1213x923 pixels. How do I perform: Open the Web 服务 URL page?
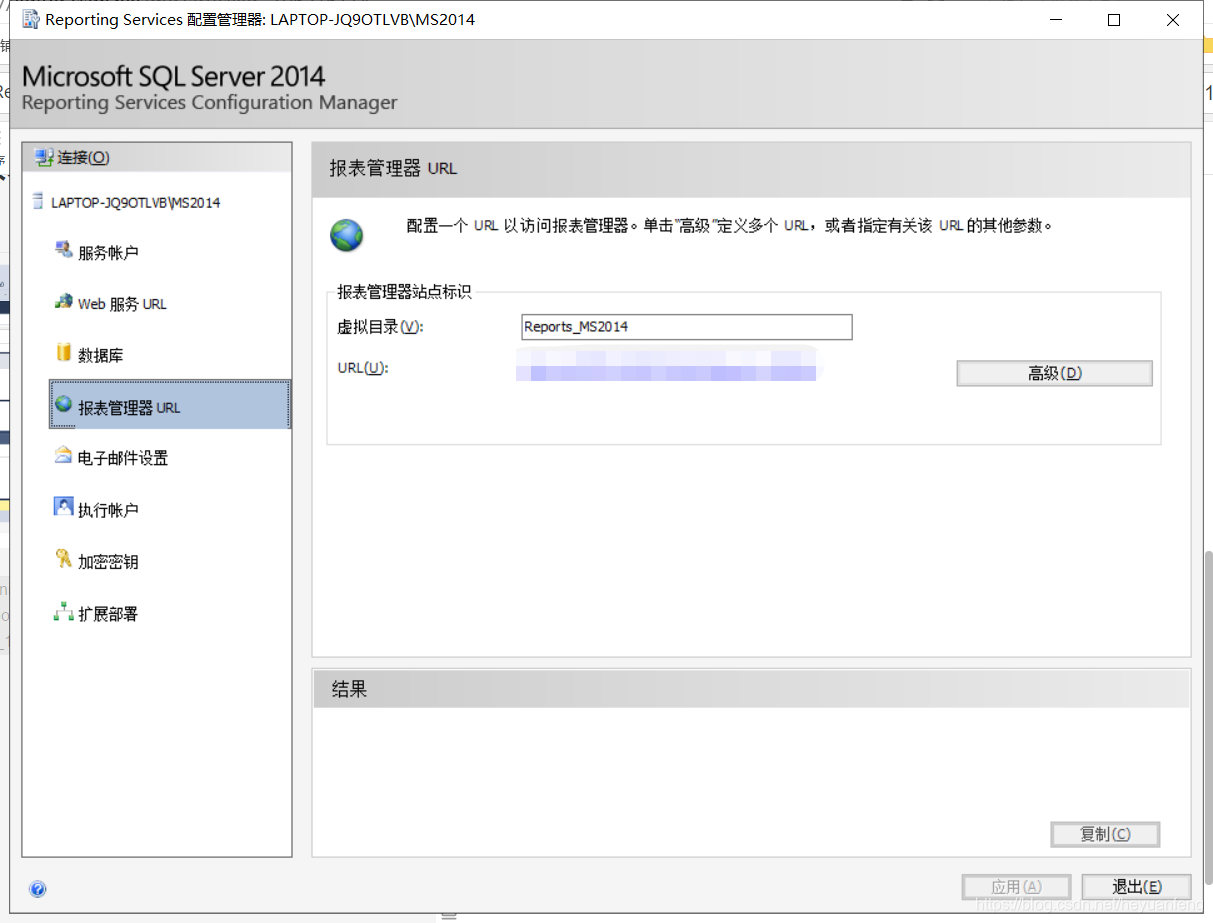122,304
